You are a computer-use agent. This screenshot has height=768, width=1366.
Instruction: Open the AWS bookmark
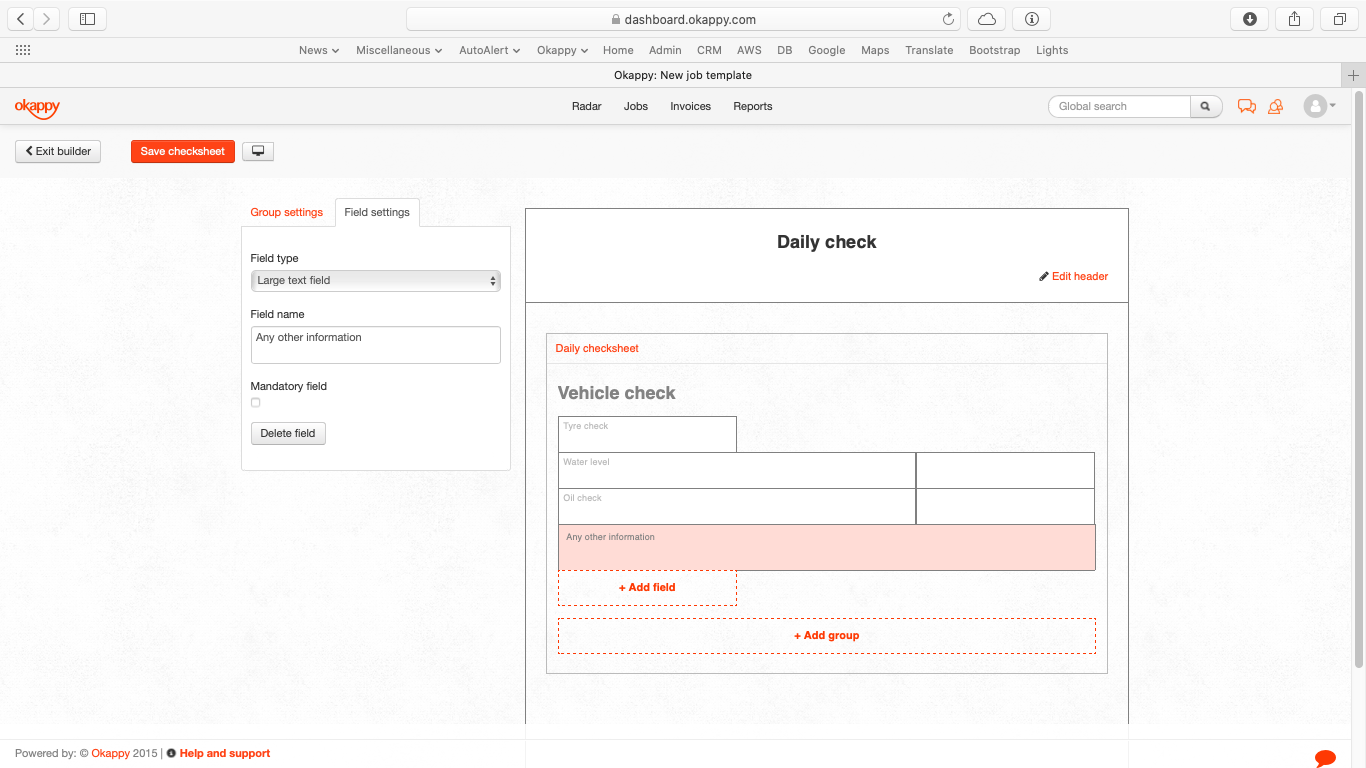coord(749,50)
